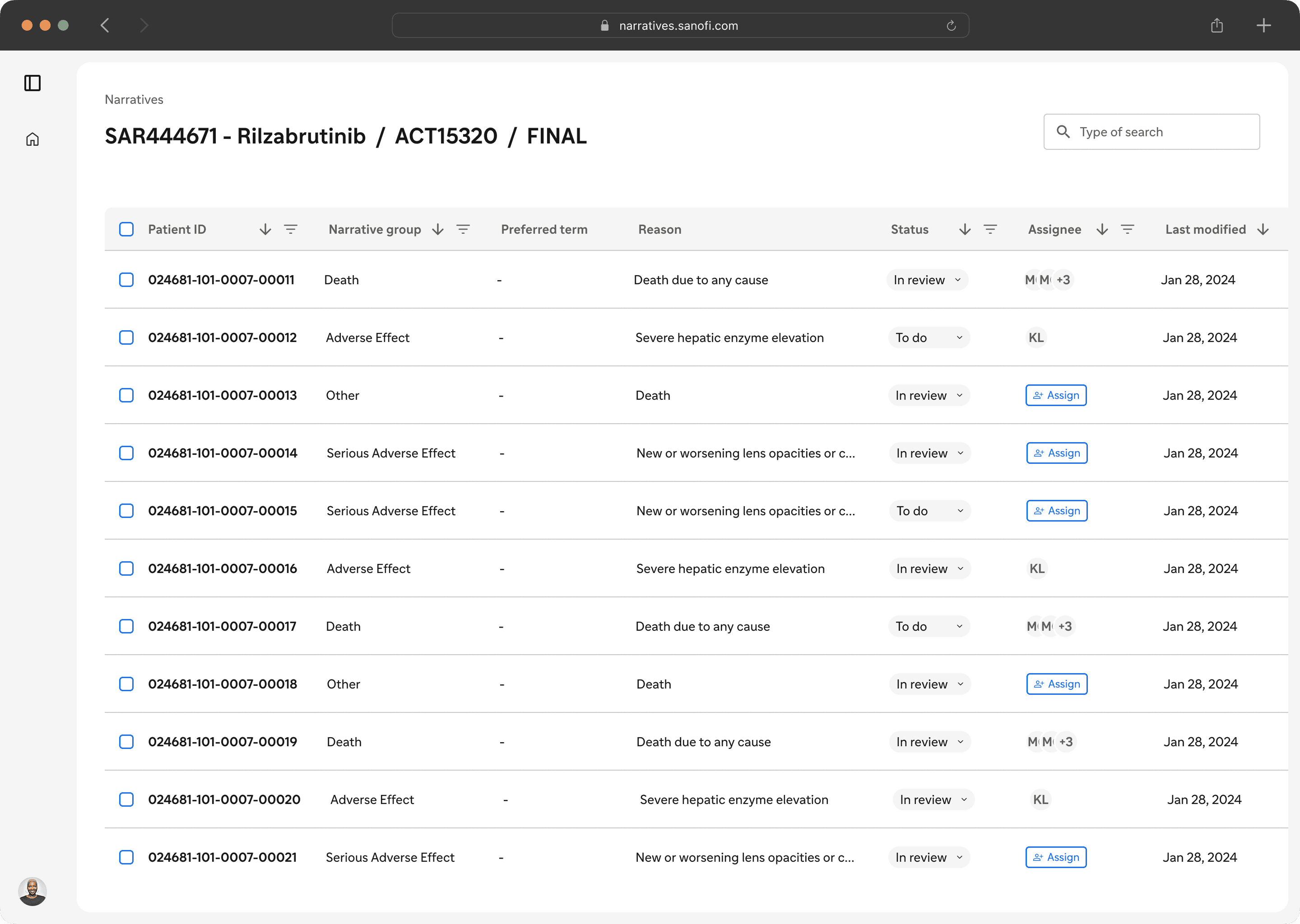The height and width of the screenshot is (924, 1300).
Task: Click the Assign button for patient 00021
Action: 1056,857
